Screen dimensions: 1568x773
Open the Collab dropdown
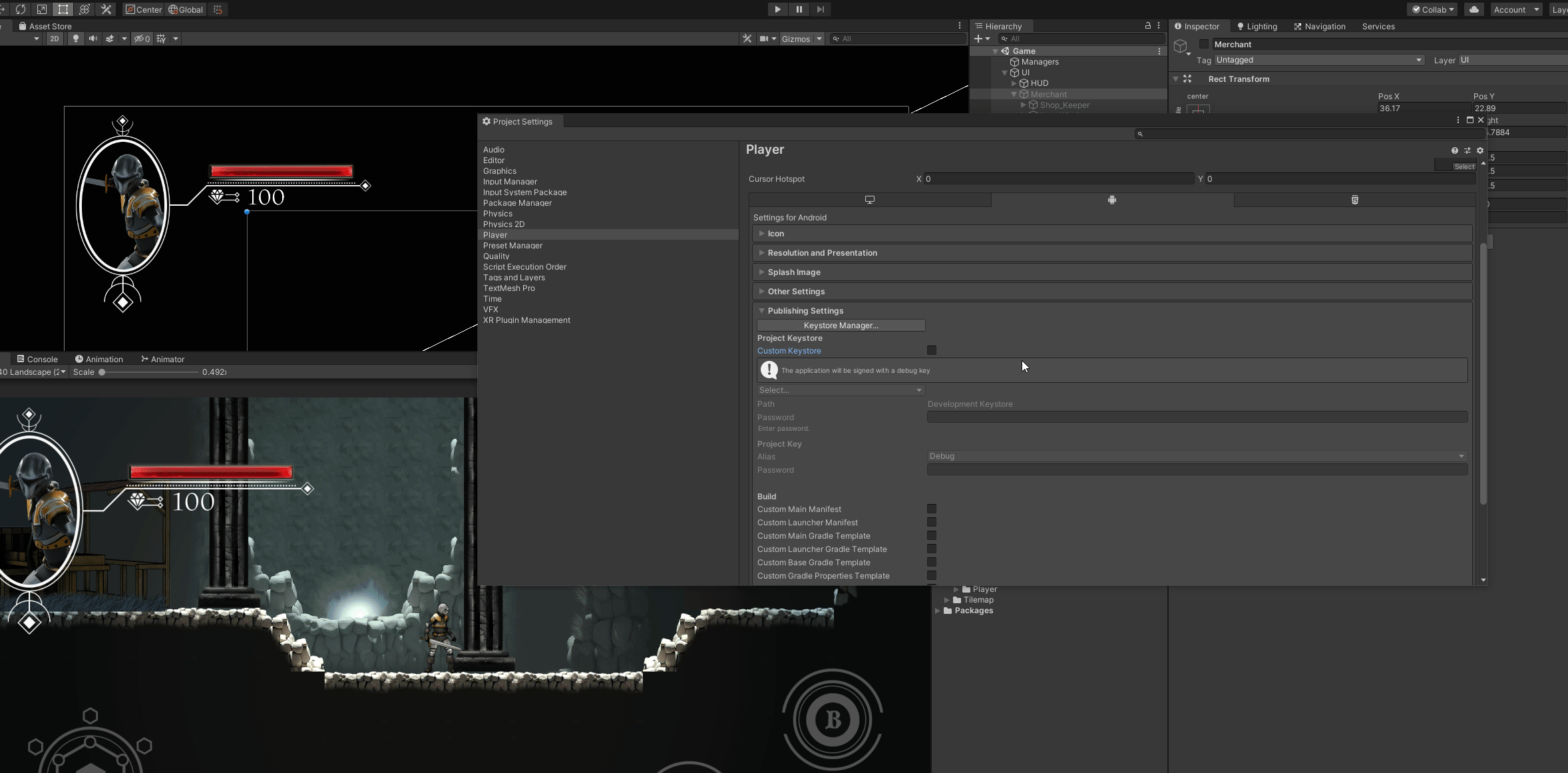1432,9
